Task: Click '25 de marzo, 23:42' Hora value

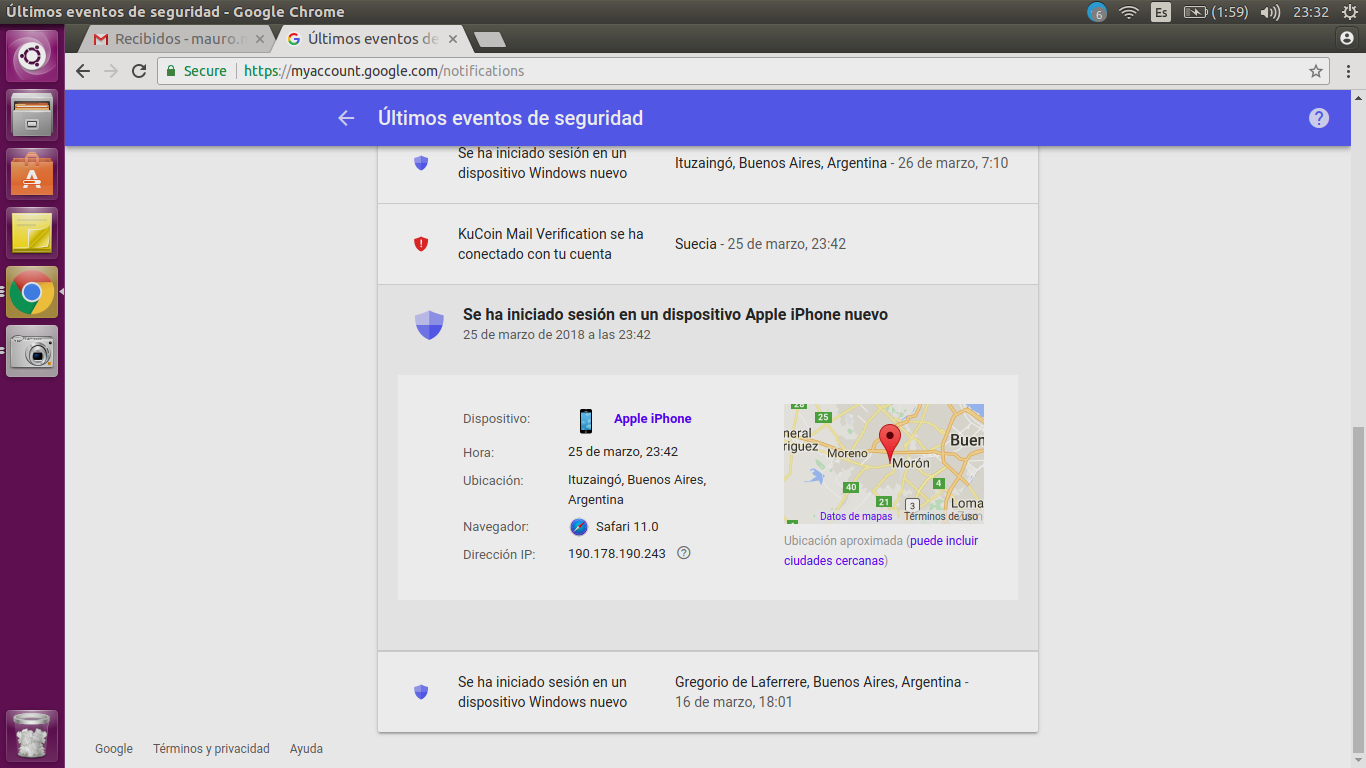Action: click(623, 452)
